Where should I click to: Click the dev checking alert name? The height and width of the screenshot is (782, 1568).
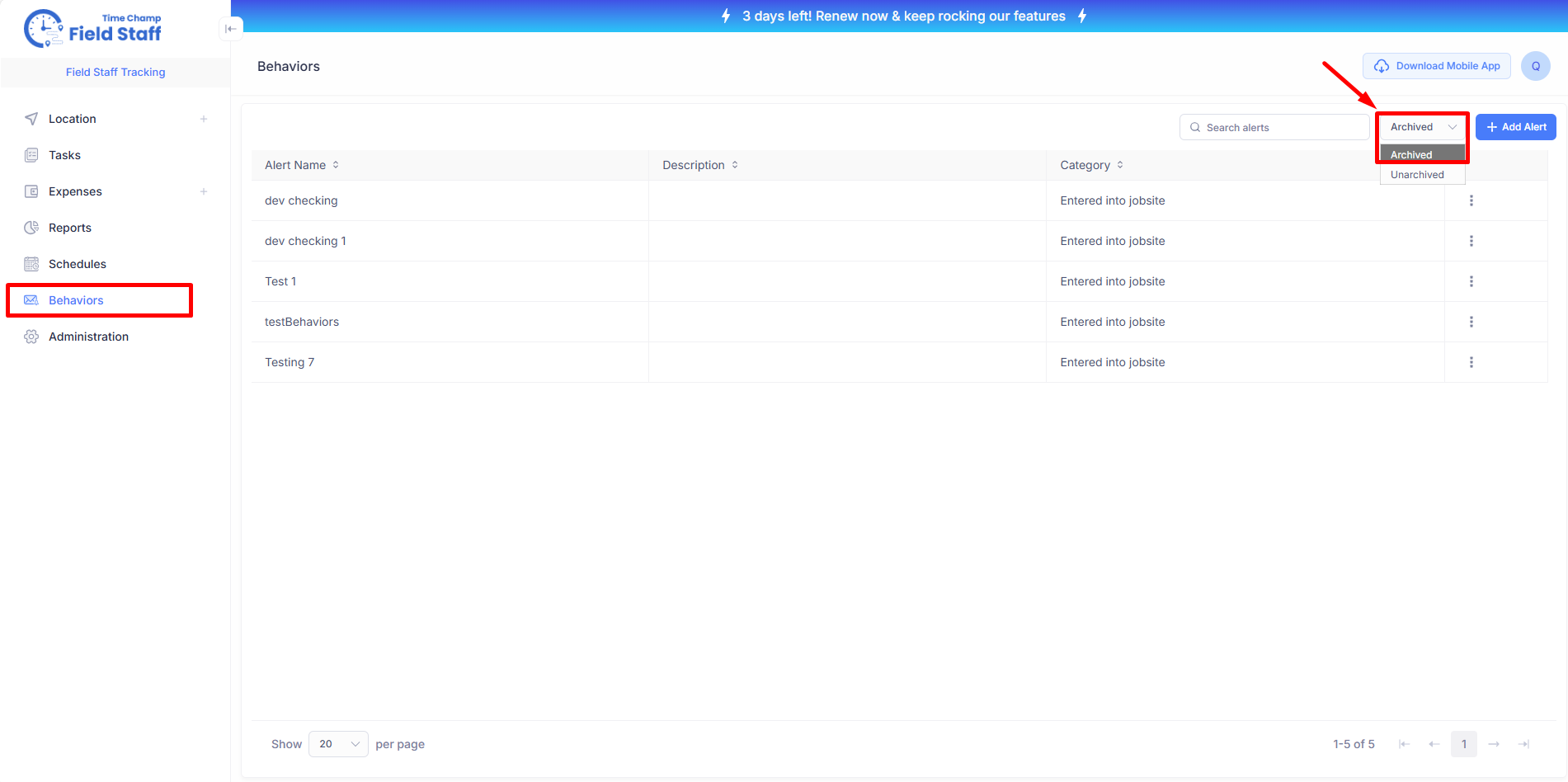point(301,200)
